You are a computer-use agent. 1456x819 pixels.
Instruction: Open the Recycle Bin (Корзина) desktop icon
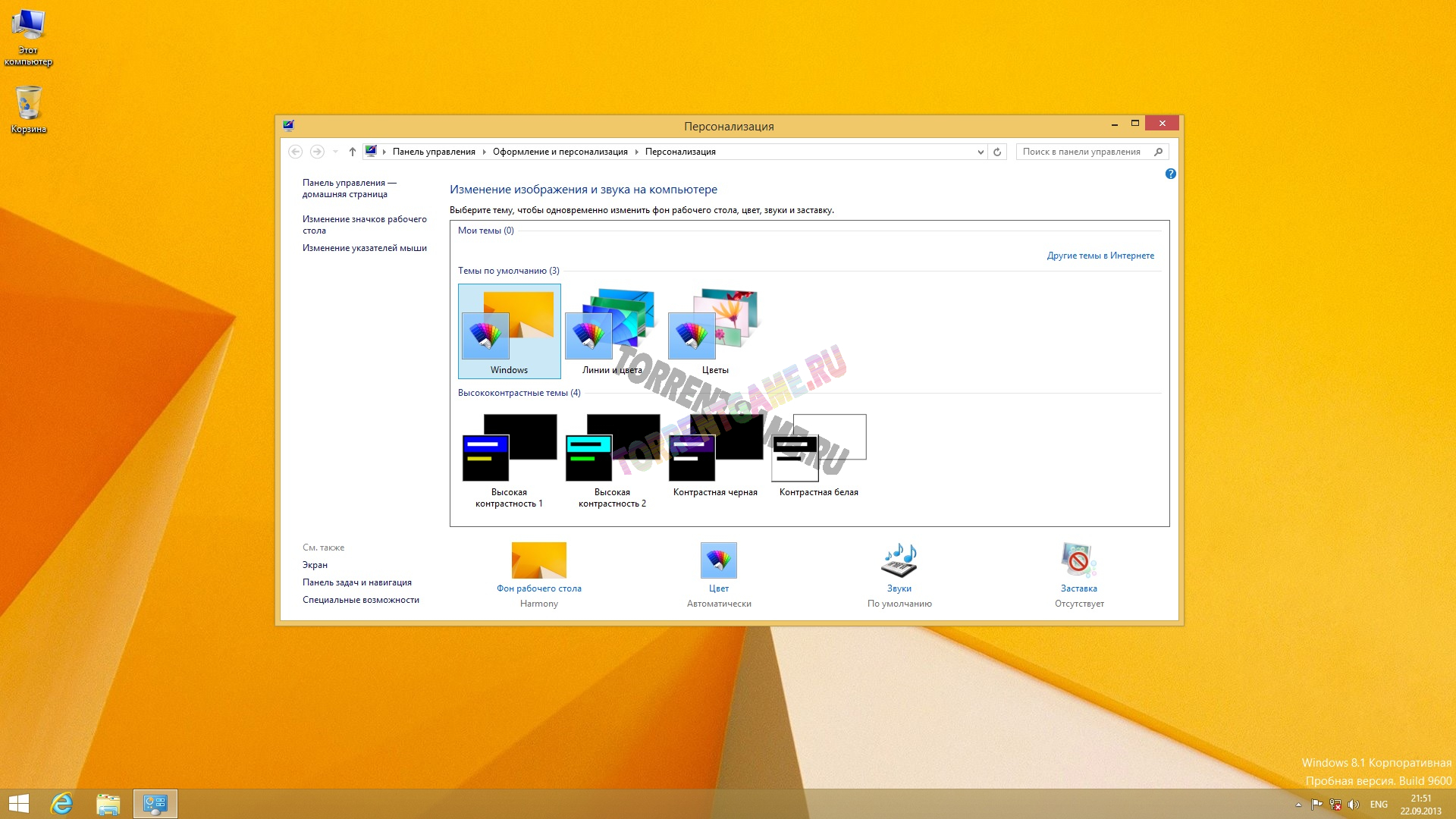pyautogui.click(x=29, y=104)
